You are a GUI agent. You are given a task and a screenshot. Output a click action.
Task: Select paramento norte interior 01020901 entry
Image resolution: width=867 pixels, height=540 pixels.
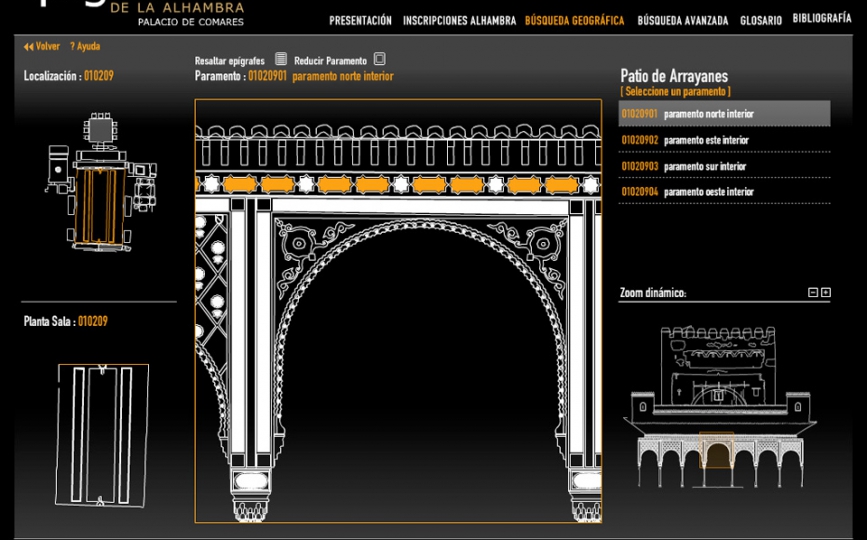pos(688,114)
